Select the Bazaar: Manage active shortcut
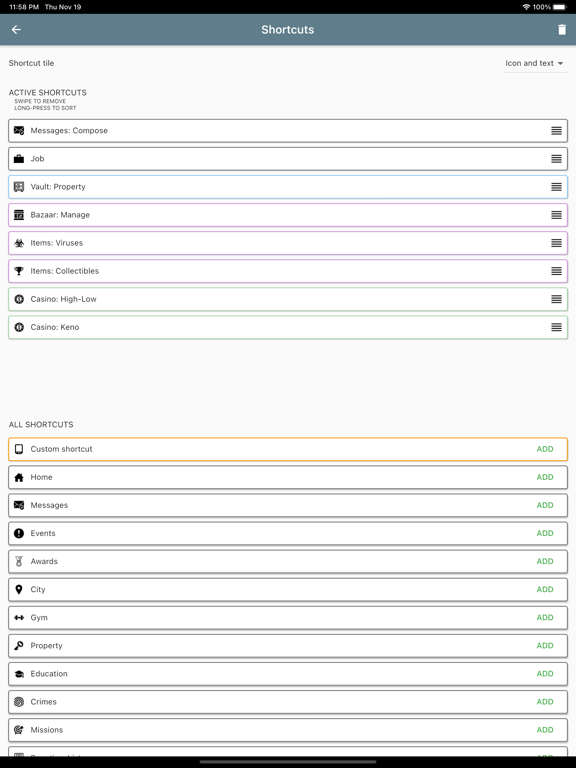The width and height of the screenshot is (576, 768). (x=288, y=215)
